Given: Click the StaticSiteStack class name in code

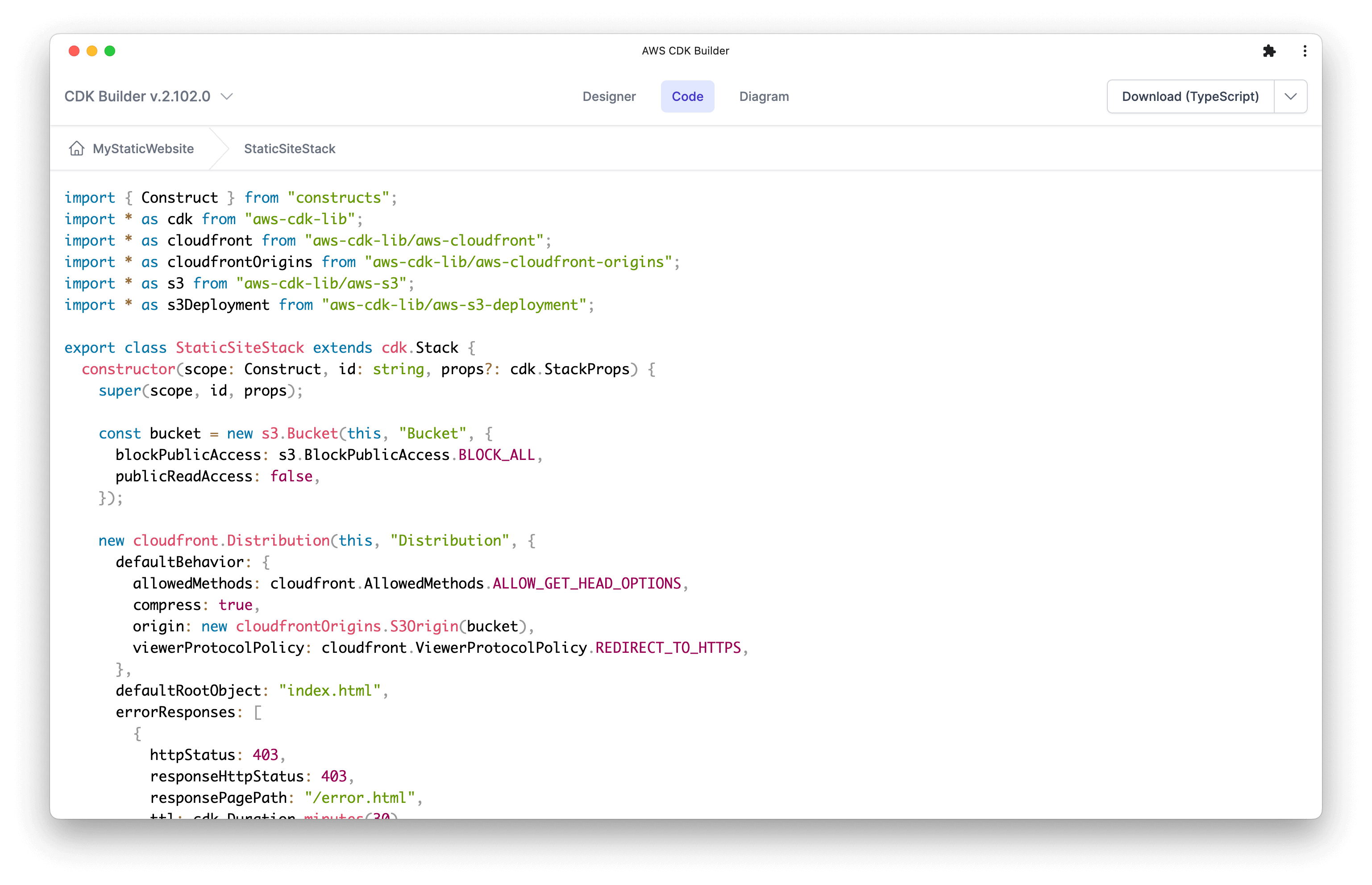Looking at the screenshot, I should point(240,348).
